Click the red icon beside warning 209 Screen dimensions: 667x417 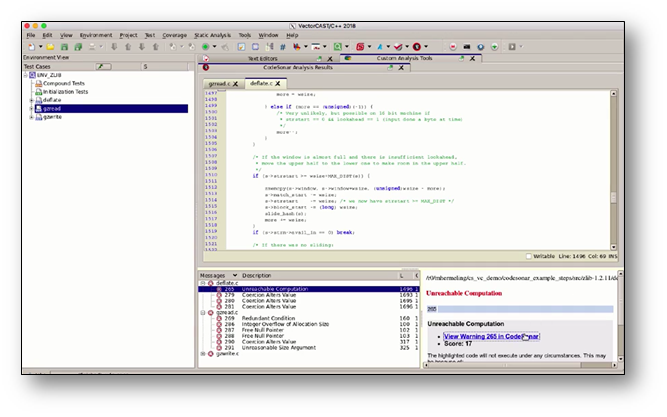pyautogui.click(x=220, y=317)
